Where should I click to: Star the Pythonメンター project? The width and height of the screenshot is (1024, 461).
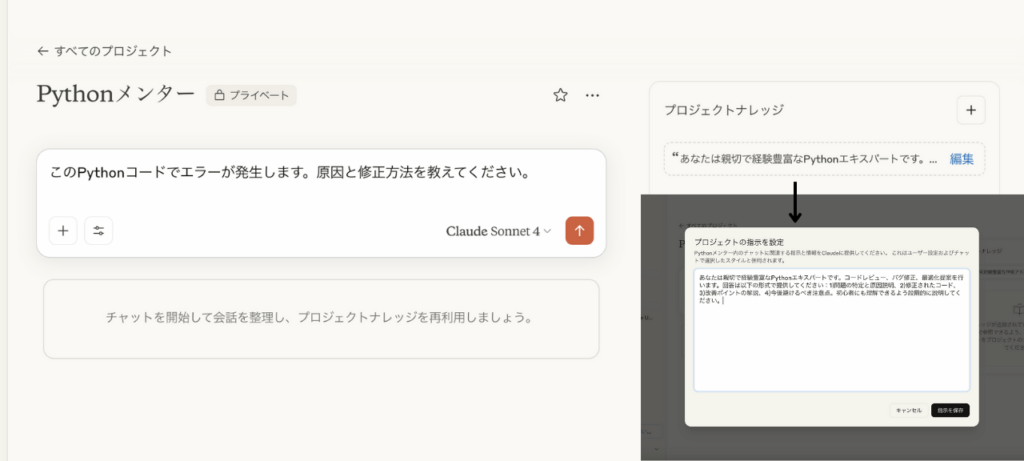point(560,95)
